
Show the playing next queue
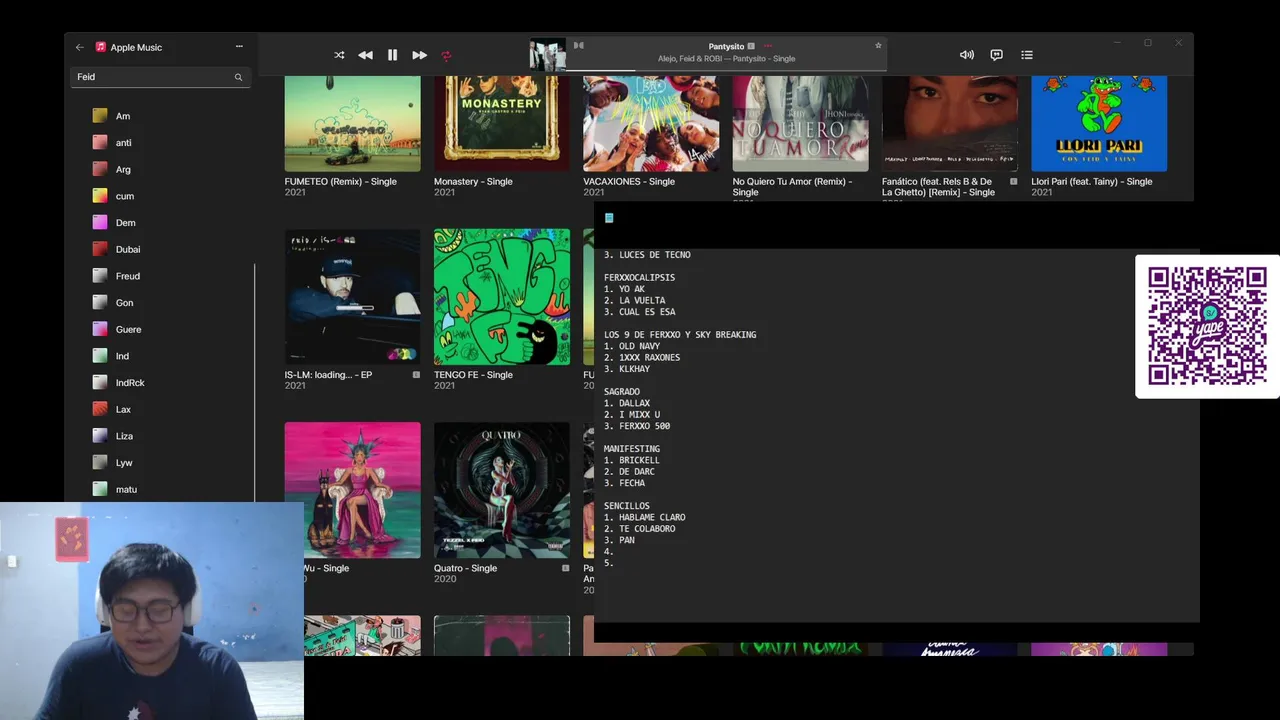1026,55
